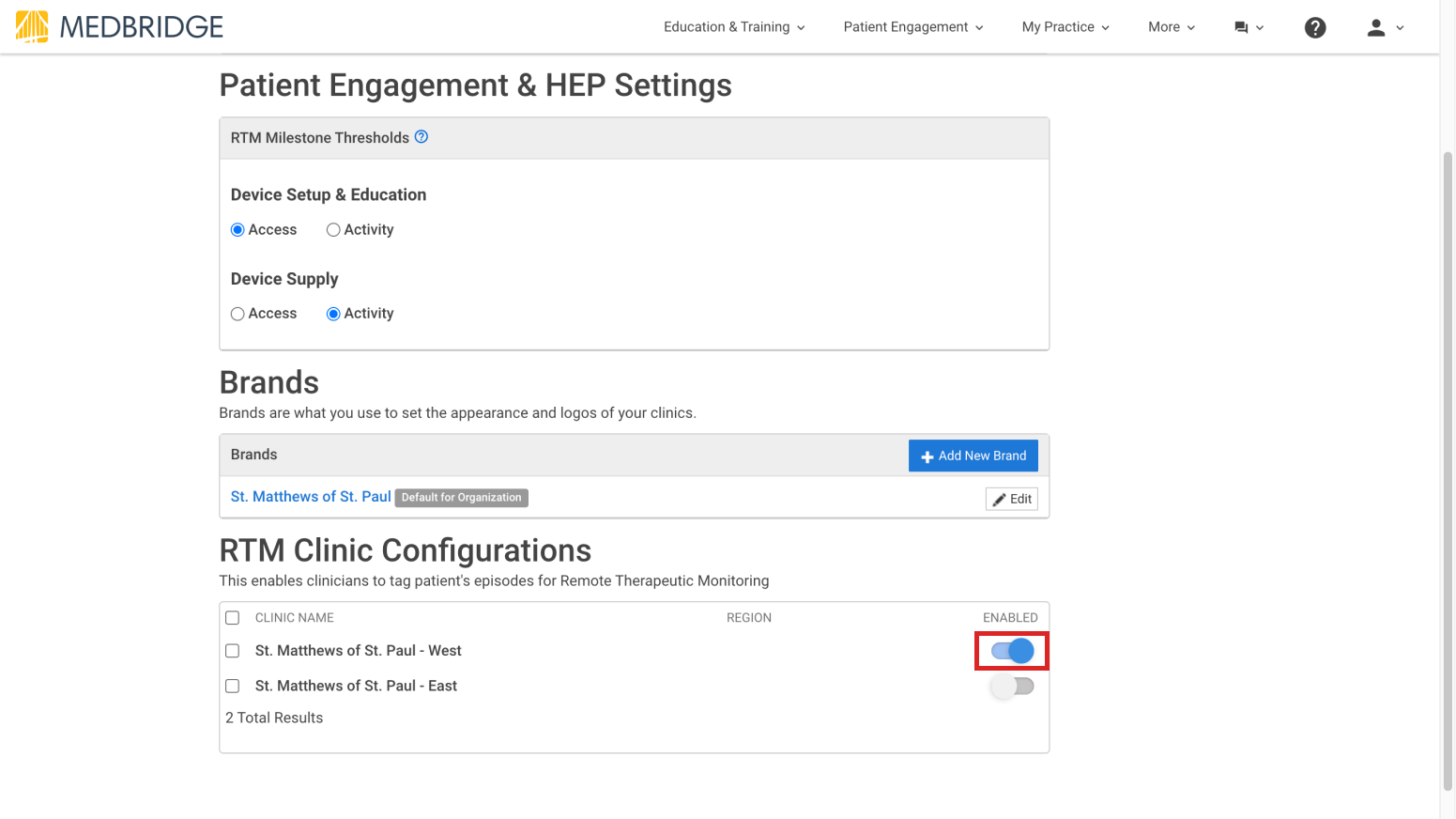Disable RTM for St. Matthews of St. Paul - West
This screenshot has height=819, width=1456.
(1012, 650)
